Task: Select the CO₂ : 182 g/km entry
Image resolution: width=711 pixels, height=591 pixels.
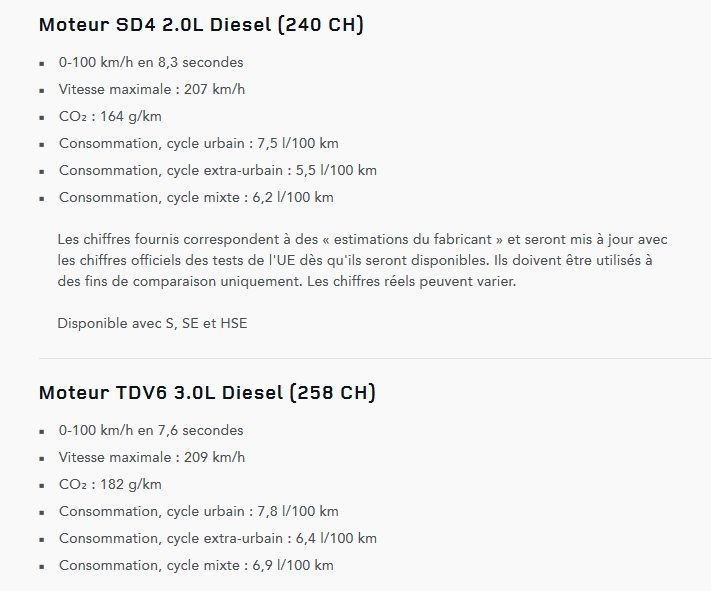Action: point(110,484)
